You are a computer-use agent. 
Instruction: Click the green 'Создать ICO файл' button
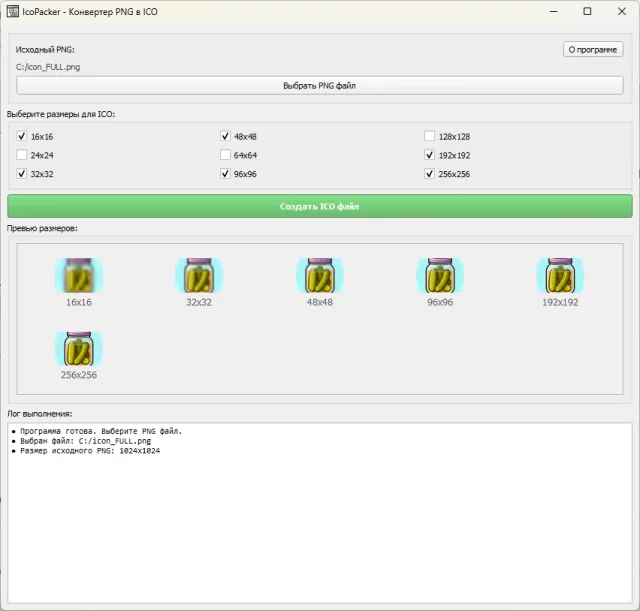click(320, 206)
